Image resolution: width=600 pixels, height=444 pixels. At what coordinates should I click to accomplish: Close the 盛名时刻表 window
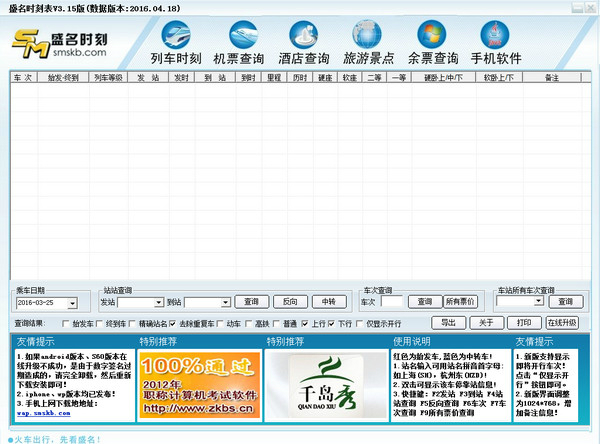[590, 8]
